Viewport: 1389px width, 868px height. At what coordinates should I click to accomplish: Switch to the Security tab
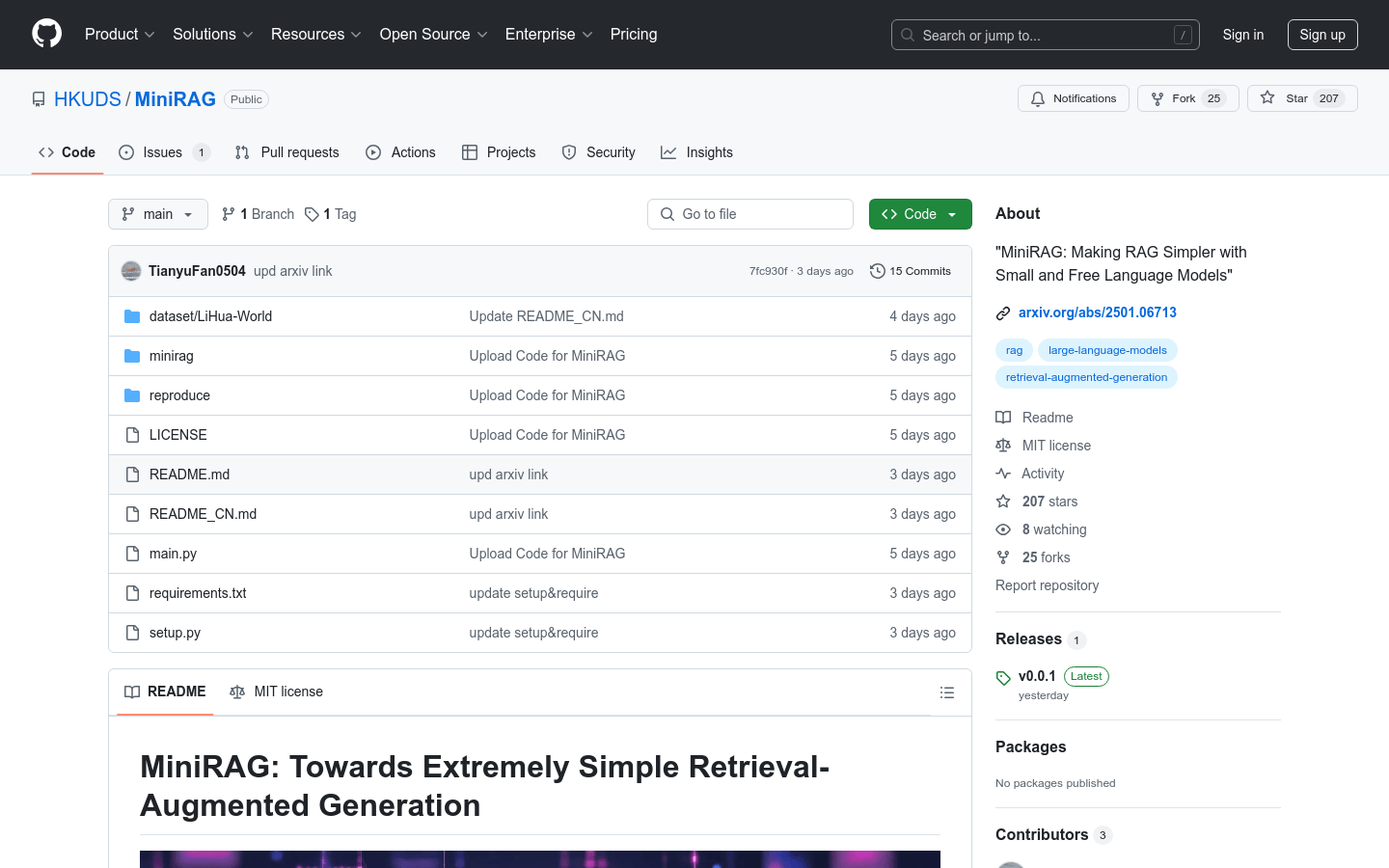pyautogui.click(x=599, y=152)
